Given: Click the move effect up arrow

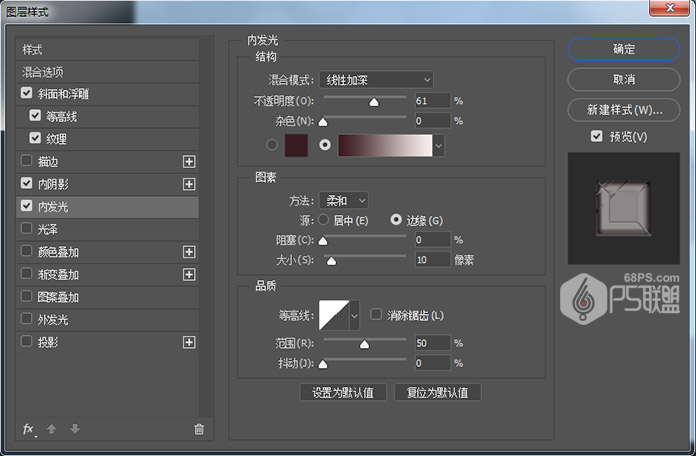Looking at the screenshot, I should [52, 429].
